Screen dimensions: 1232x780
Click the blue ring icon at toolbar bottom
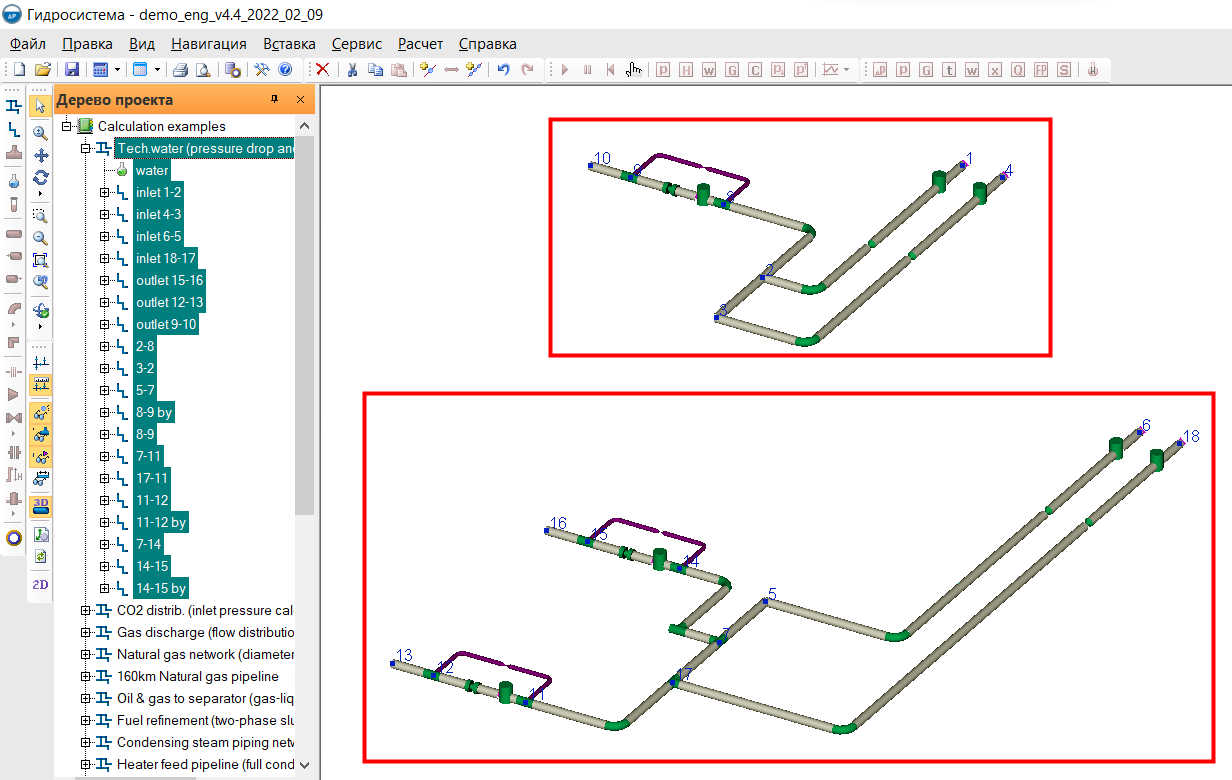pos(14,537)
